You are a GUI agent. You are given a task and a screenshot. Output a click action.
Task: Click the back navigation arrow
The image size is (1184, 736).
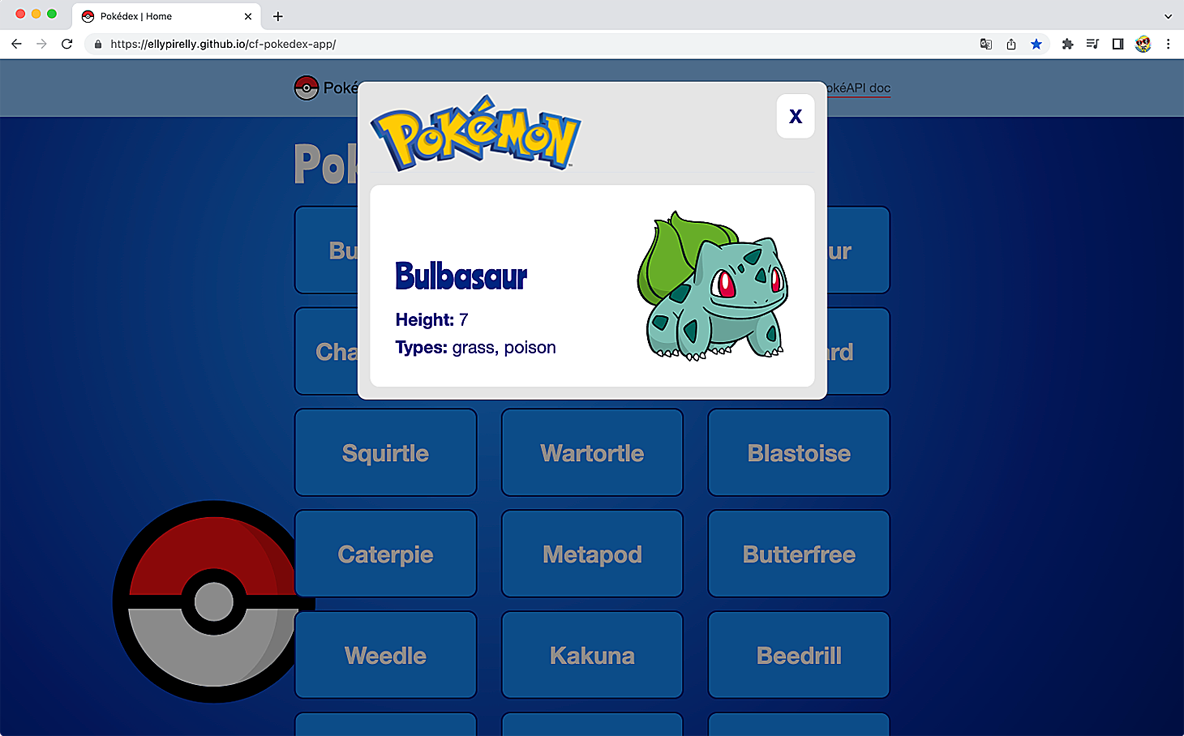tap(16, 44)
